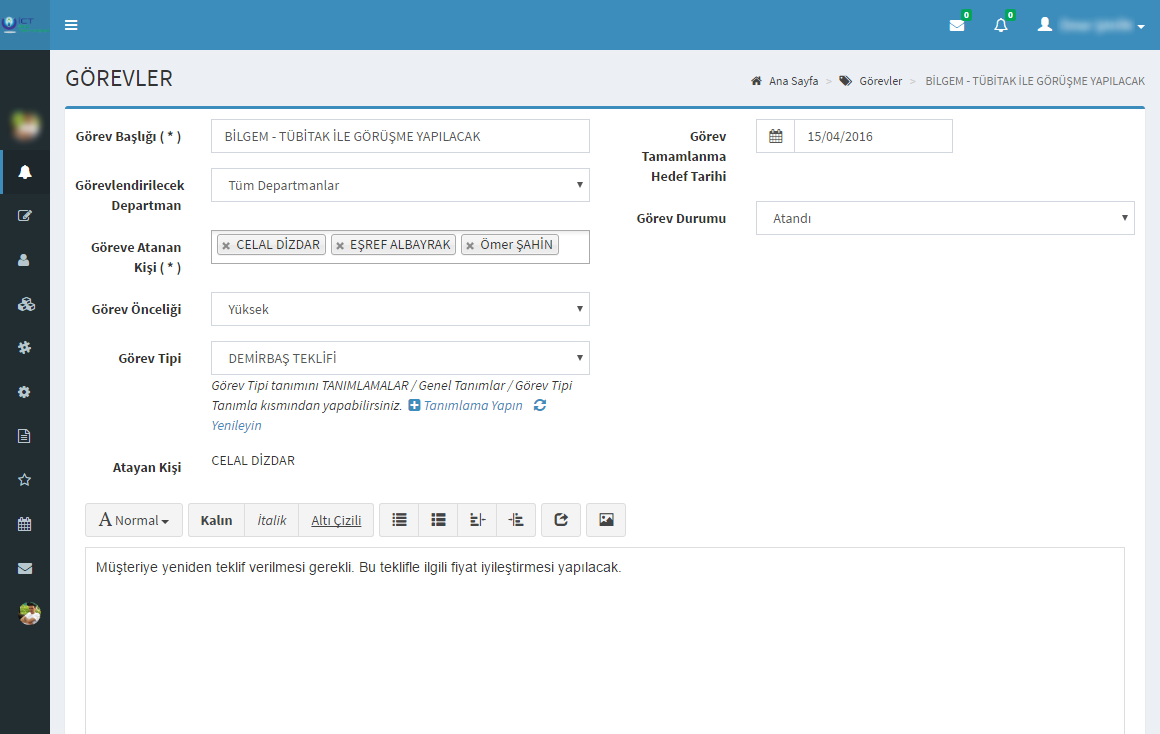Viewport: 1160px width, 734px height.
Task: Click the cubes icon in sidebar
Action: pyautogui.click(x=26, y=304)
